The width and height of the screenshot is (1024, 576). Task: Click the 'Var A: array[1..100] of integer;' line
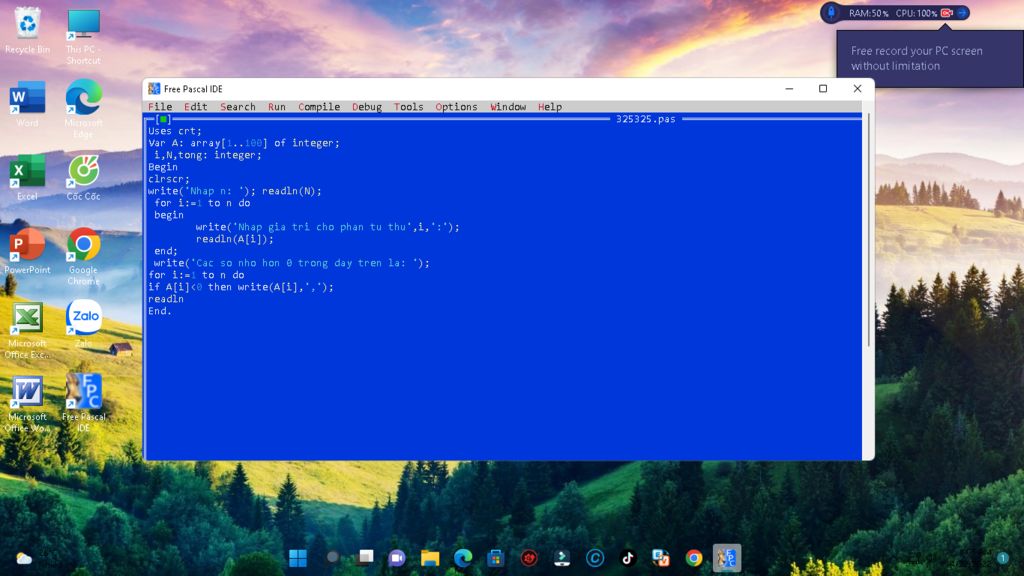[x=244, y=143]
